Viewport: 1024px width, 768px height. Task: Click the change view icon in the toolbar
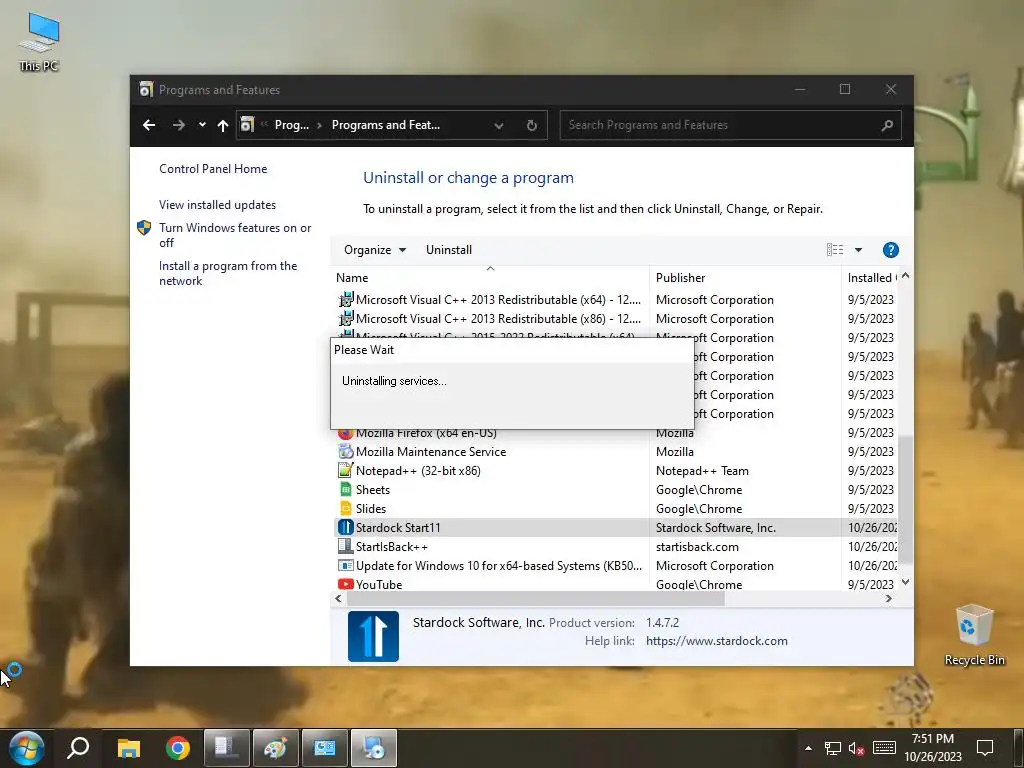(835, 249)
